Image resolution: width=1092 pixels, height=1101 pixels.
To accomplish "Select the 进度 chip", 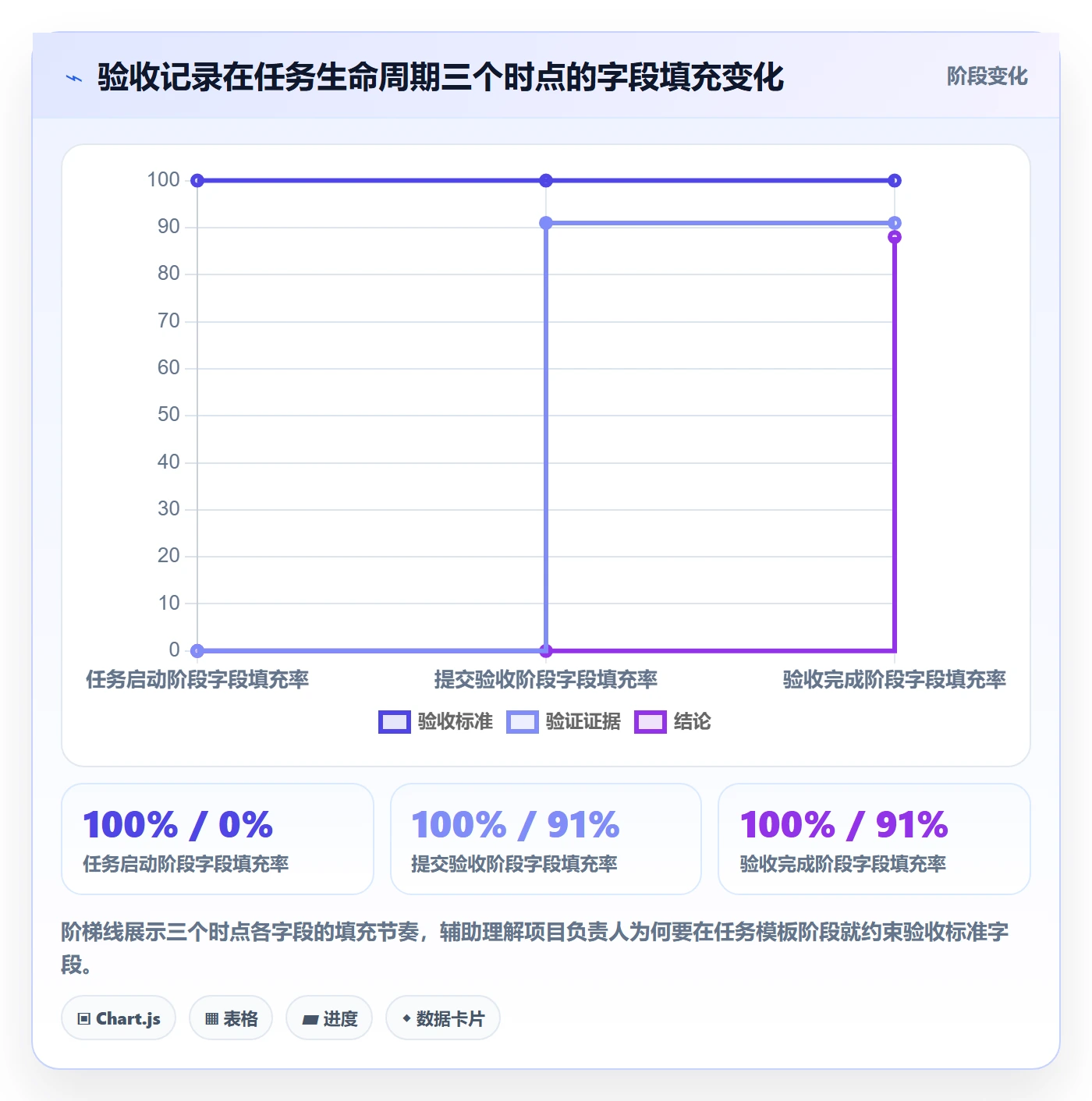I will 329,1018.
